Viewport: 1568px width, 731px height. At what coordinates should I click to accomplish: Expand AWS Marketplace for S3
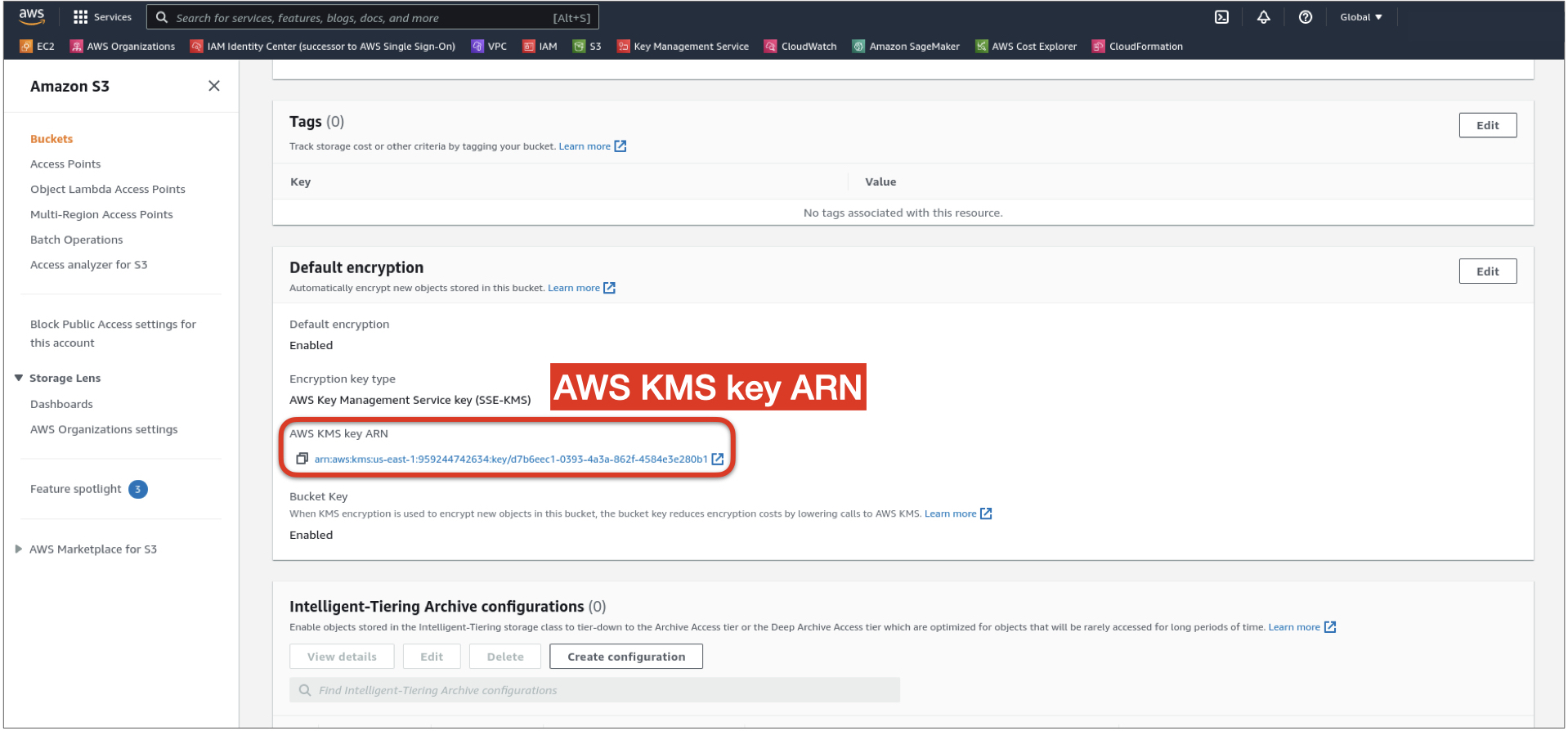[x=19, y=549]
